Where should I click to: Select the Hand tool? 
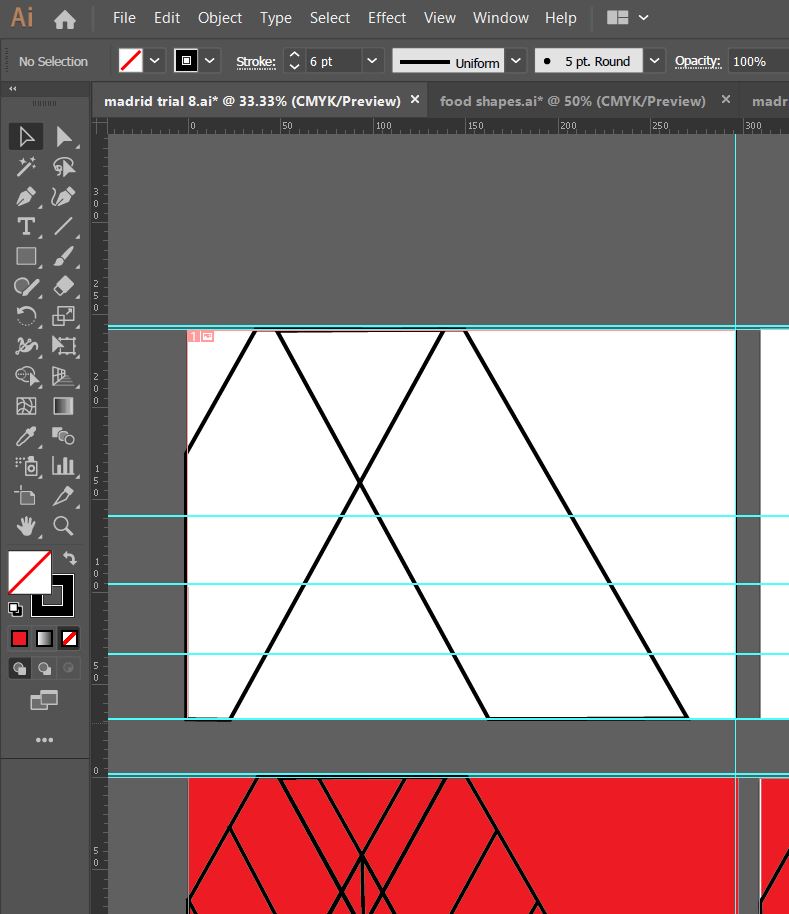26,526
